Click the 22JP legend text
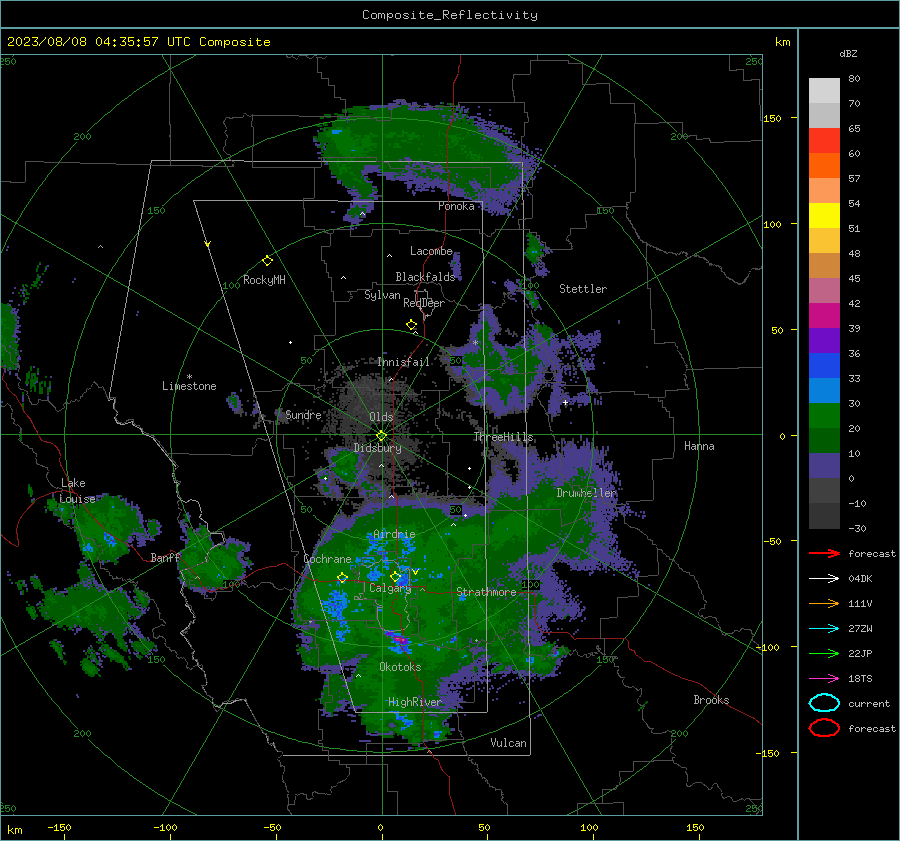Image resolution: width=900 pixels, height=841 pixels. (860, 653)
